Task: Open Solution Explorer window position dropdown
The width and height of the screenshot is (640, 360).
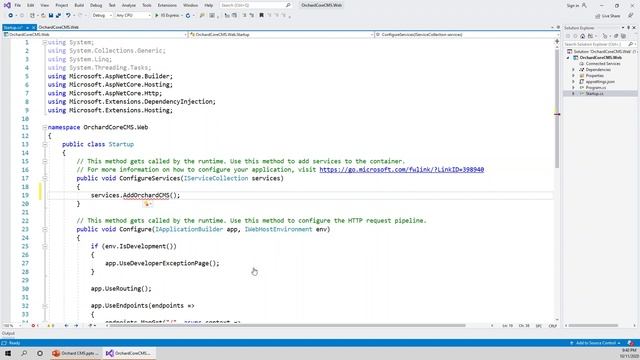Action: point(623,28)
